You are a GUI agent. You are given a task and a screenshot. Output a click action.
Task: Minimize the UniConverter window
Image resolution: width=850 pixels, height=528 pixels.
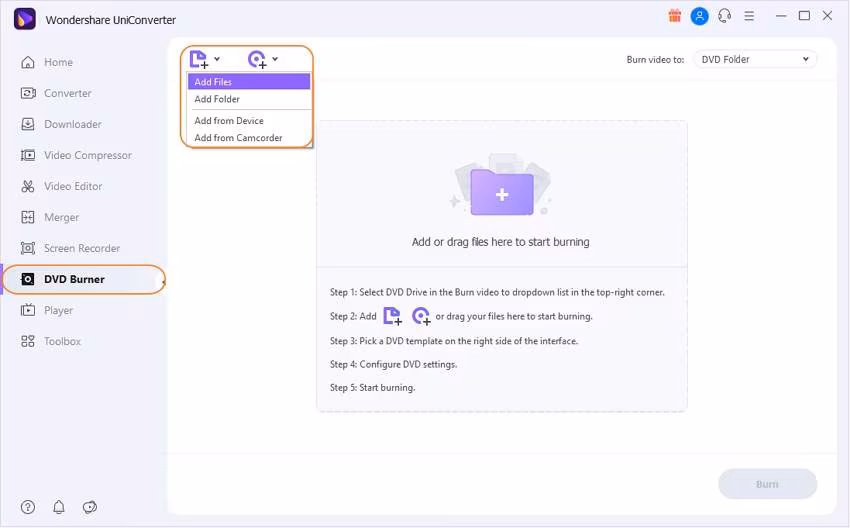click(781, 16)
